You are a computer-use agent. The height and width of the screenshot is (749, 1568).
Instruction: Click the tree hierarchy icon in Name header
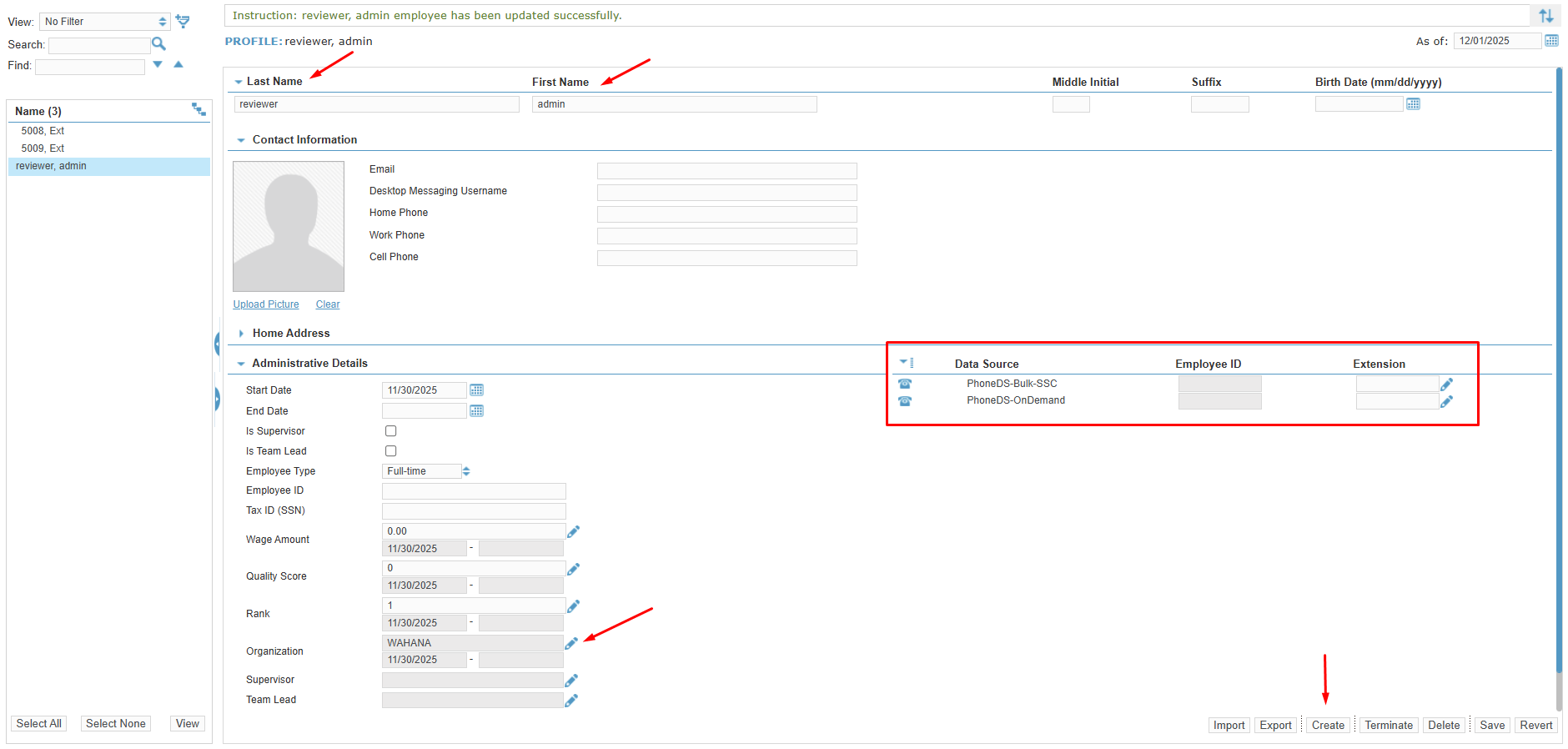[x=199, y=110]
